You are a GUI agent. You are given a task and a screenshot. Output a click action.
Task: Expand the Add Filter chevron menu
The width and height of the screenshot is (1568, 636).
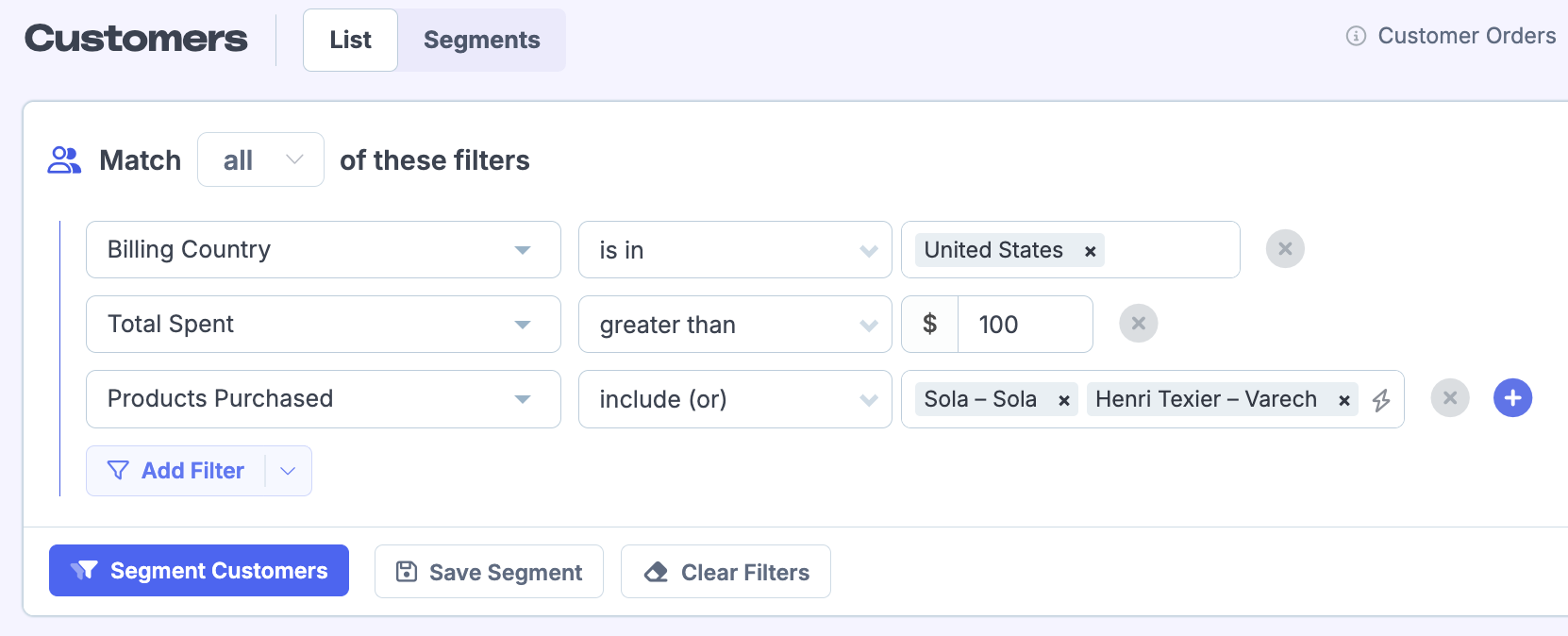288,471
